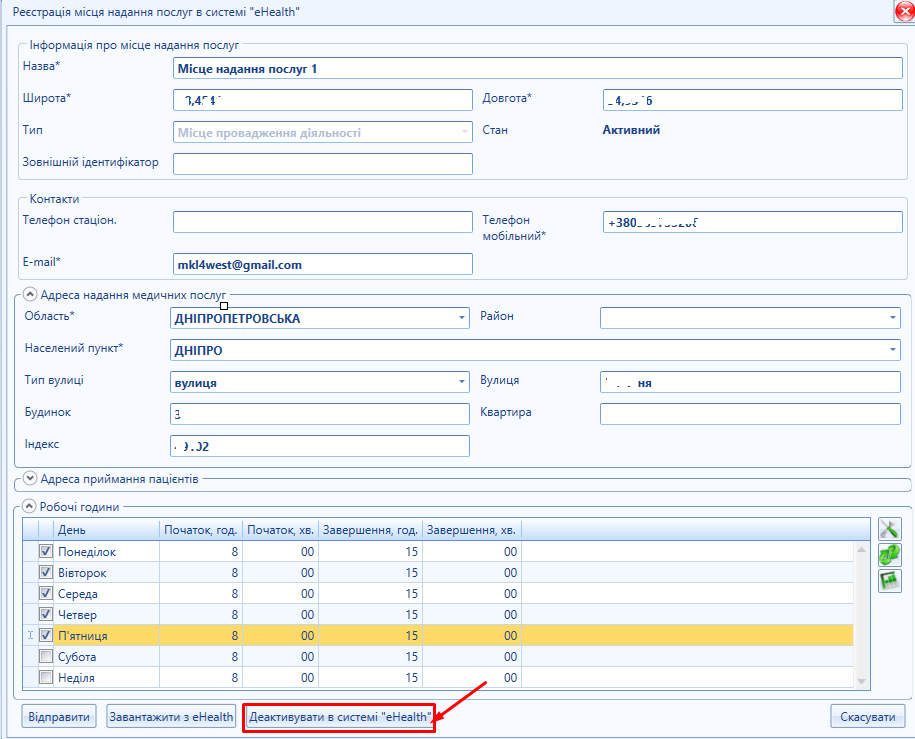Click the Відправити button
Image resolution: width=915 pixels, height=739 pixels.
59,716
